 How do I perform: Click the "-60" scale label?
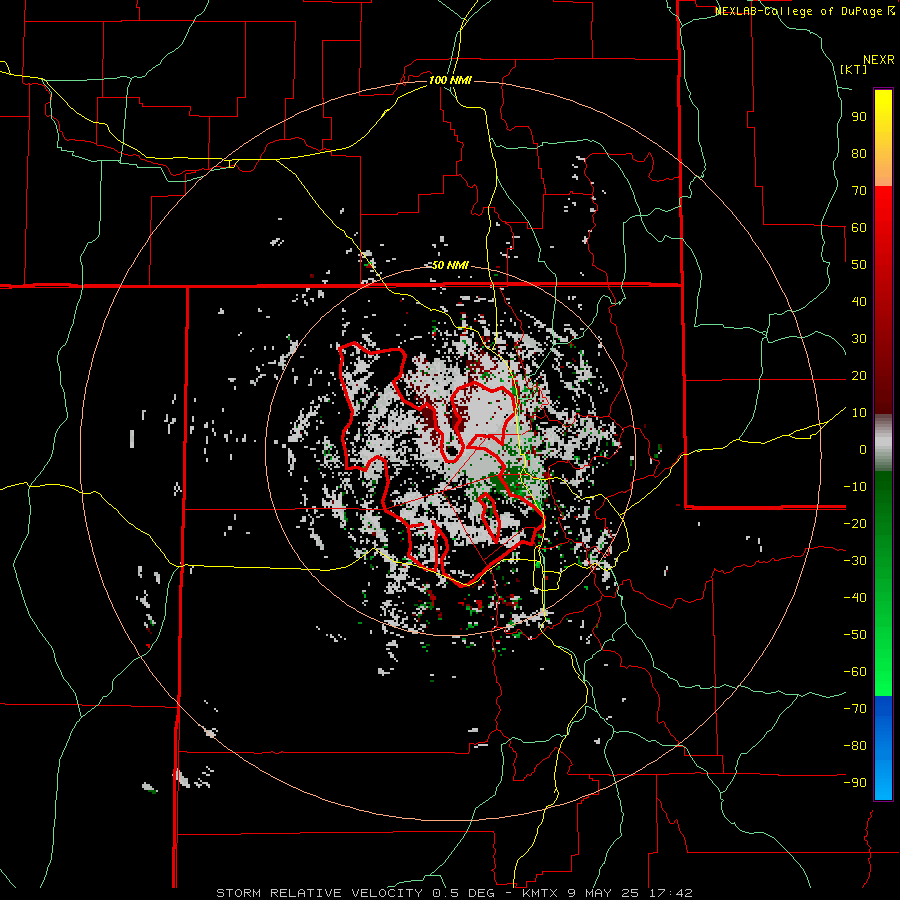(x=855, y=672)
